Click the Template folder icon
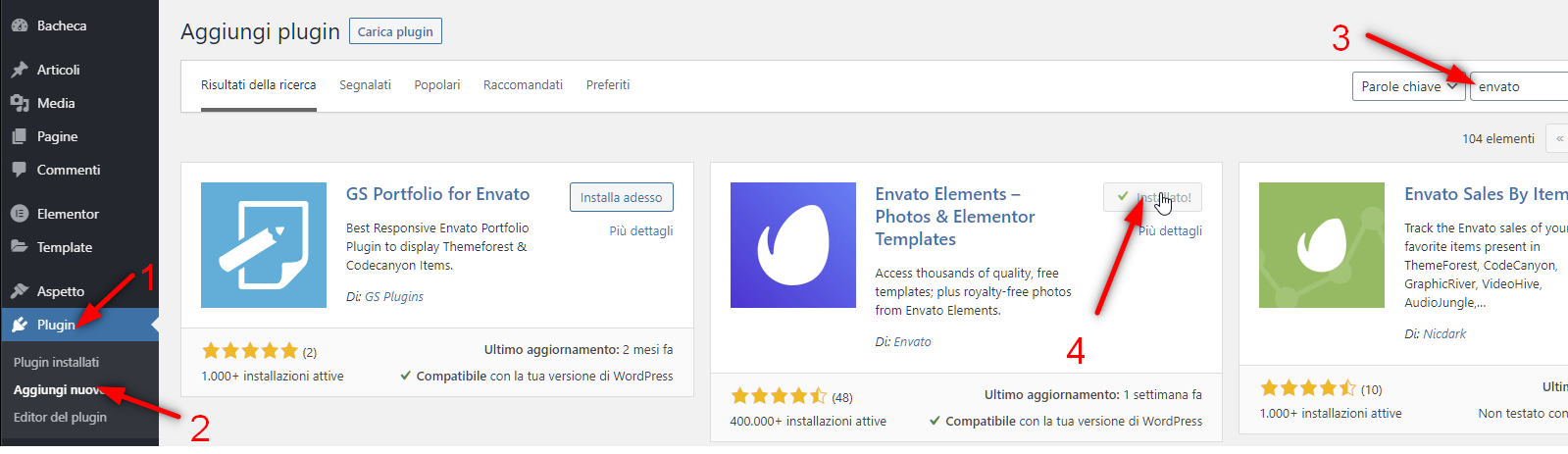The image size is (1568, 454). [x=20, y=247]
